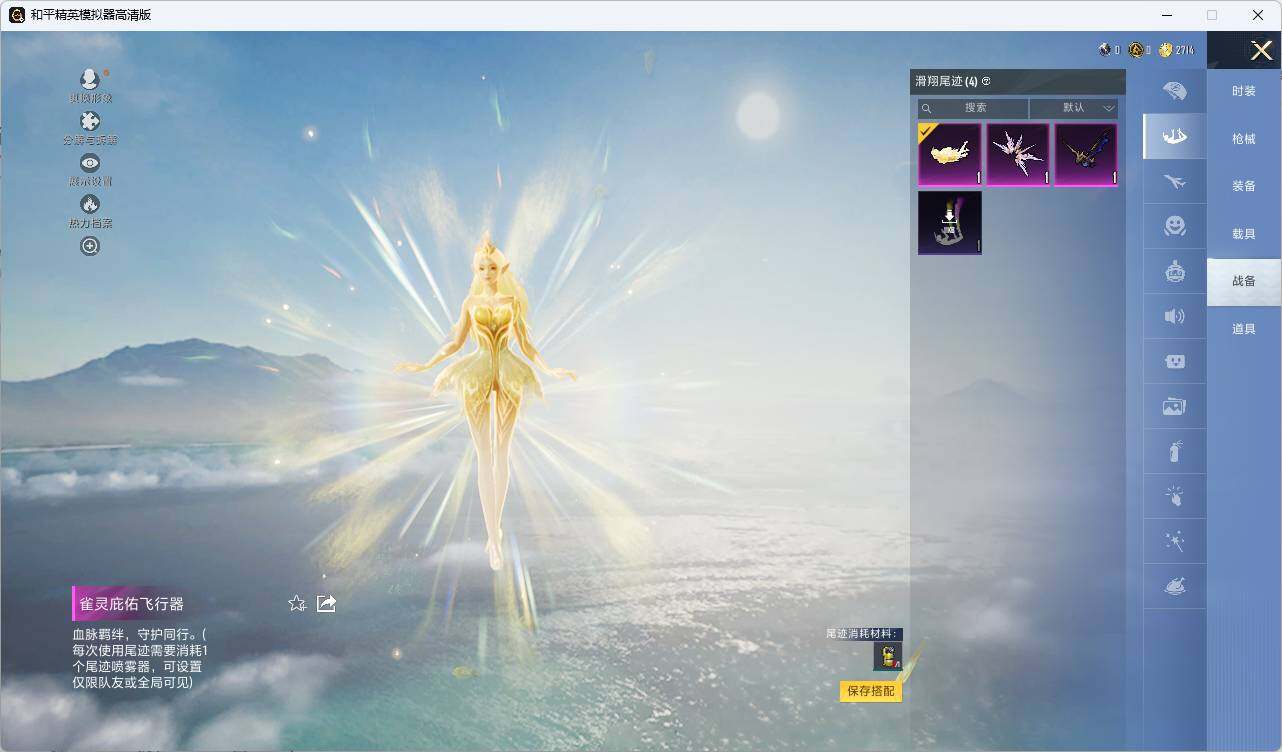
Task: Switch to the 战备 tab
Action: coord(1244,281)
